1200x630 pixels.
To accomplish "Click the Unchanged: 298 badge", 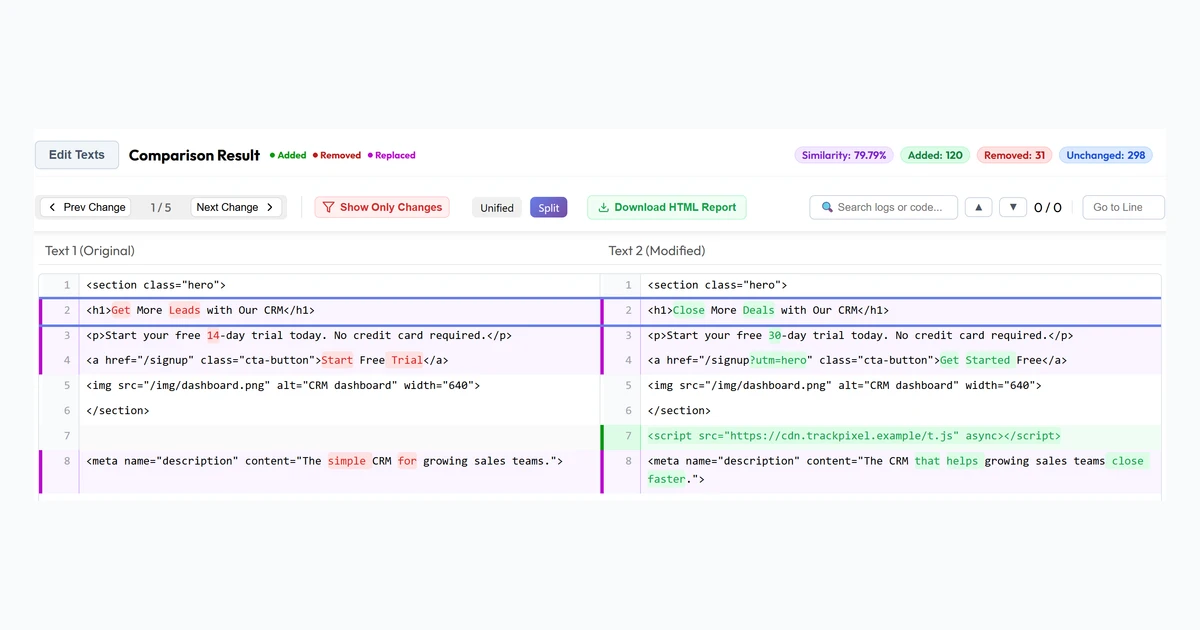I will click(1106, 155).
